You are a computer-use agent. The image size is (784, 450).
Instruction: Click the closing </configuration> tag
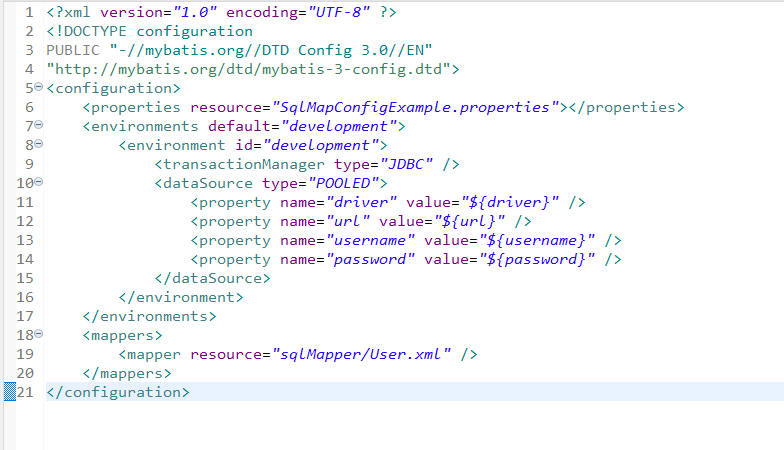tap(118, 392)
